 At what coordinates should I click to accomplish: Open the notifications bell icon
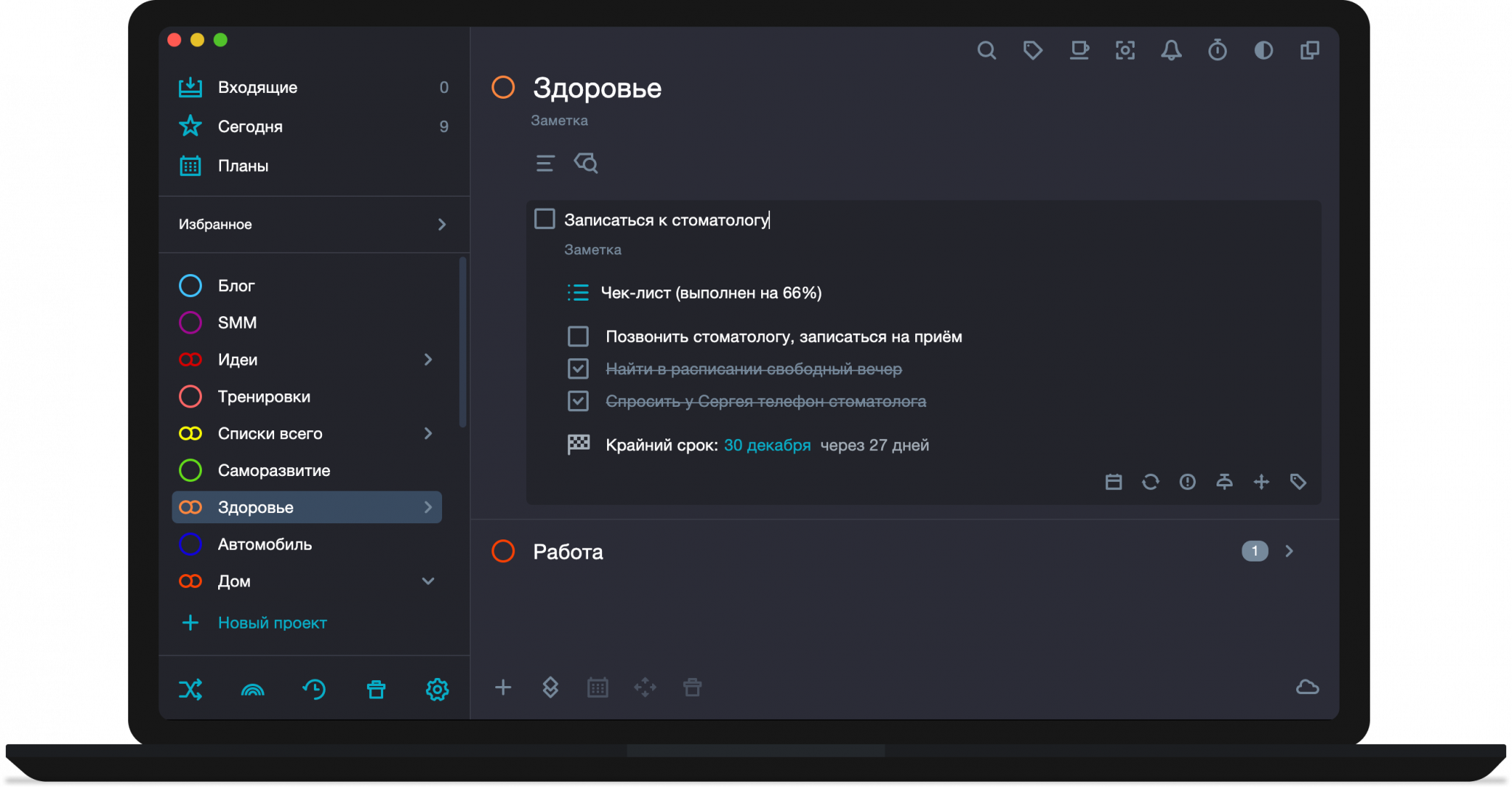click(x=1172, y=50)
